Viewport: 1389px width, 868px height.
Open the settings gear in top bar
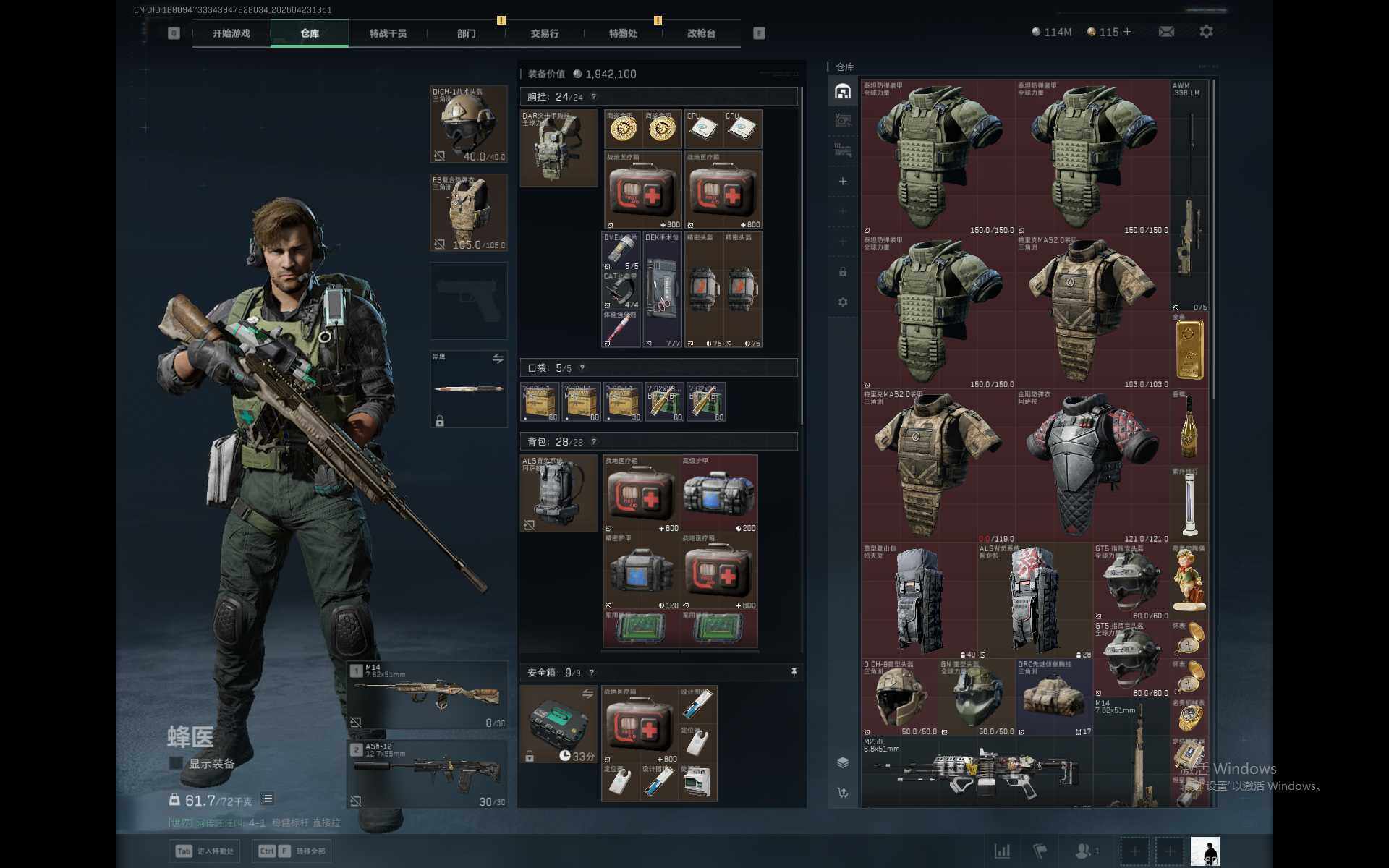pos(1206,32)
